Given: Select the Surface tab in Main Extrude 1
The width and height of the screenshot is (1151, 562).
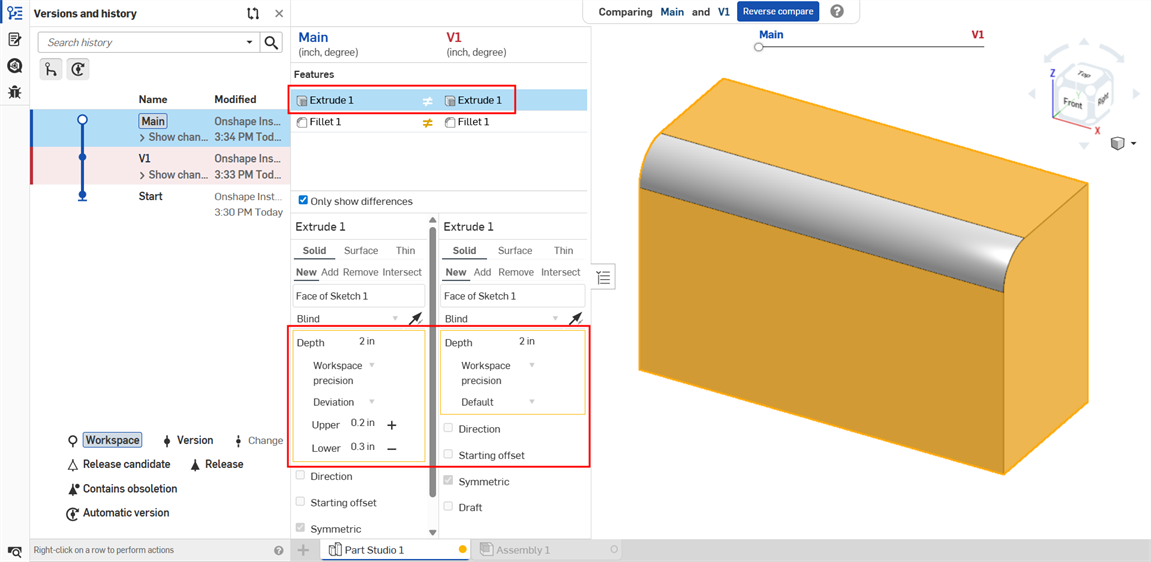Looking at the screenshot, I should coord(360,251).
